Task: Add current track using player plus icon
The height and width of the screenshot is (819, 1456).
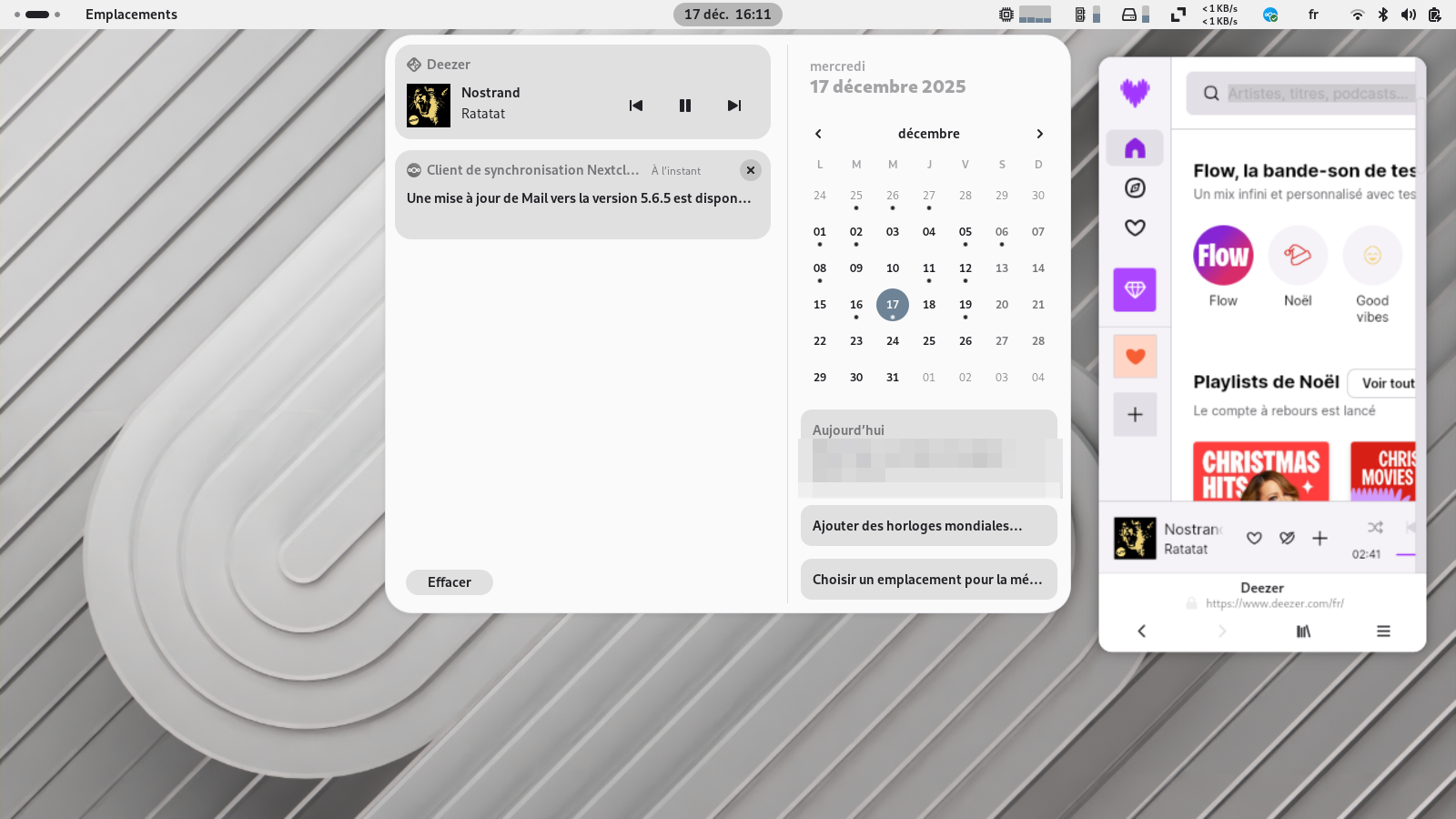Action: click(x=1319, y=539)
